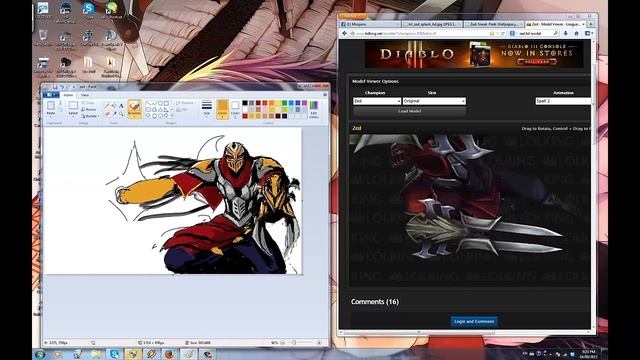Switch to the lol_zed_splash jpg tab
Image resolution: width=640 pixels, height=360 pixels.
pos(432,24)
